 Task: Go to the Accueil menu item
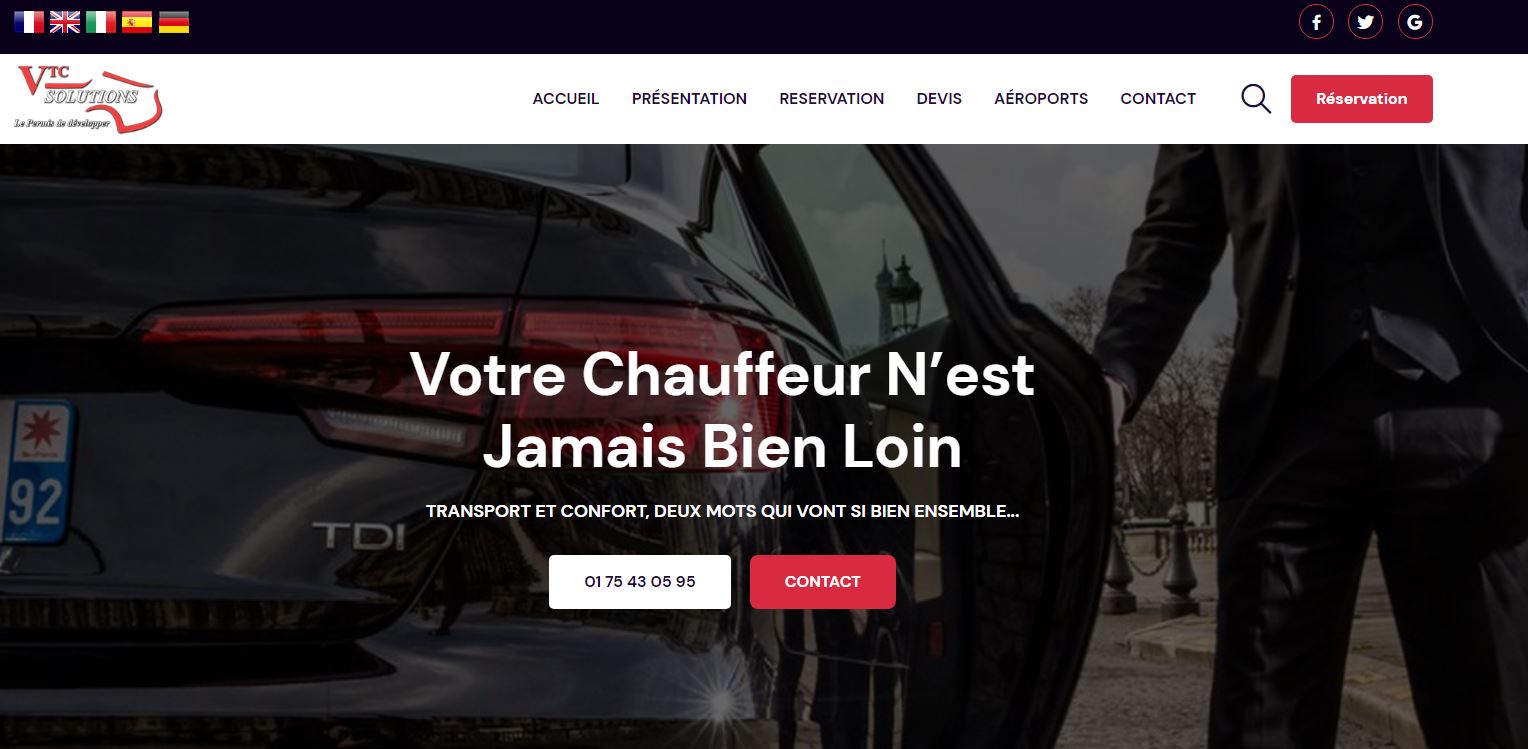[566, 99]
